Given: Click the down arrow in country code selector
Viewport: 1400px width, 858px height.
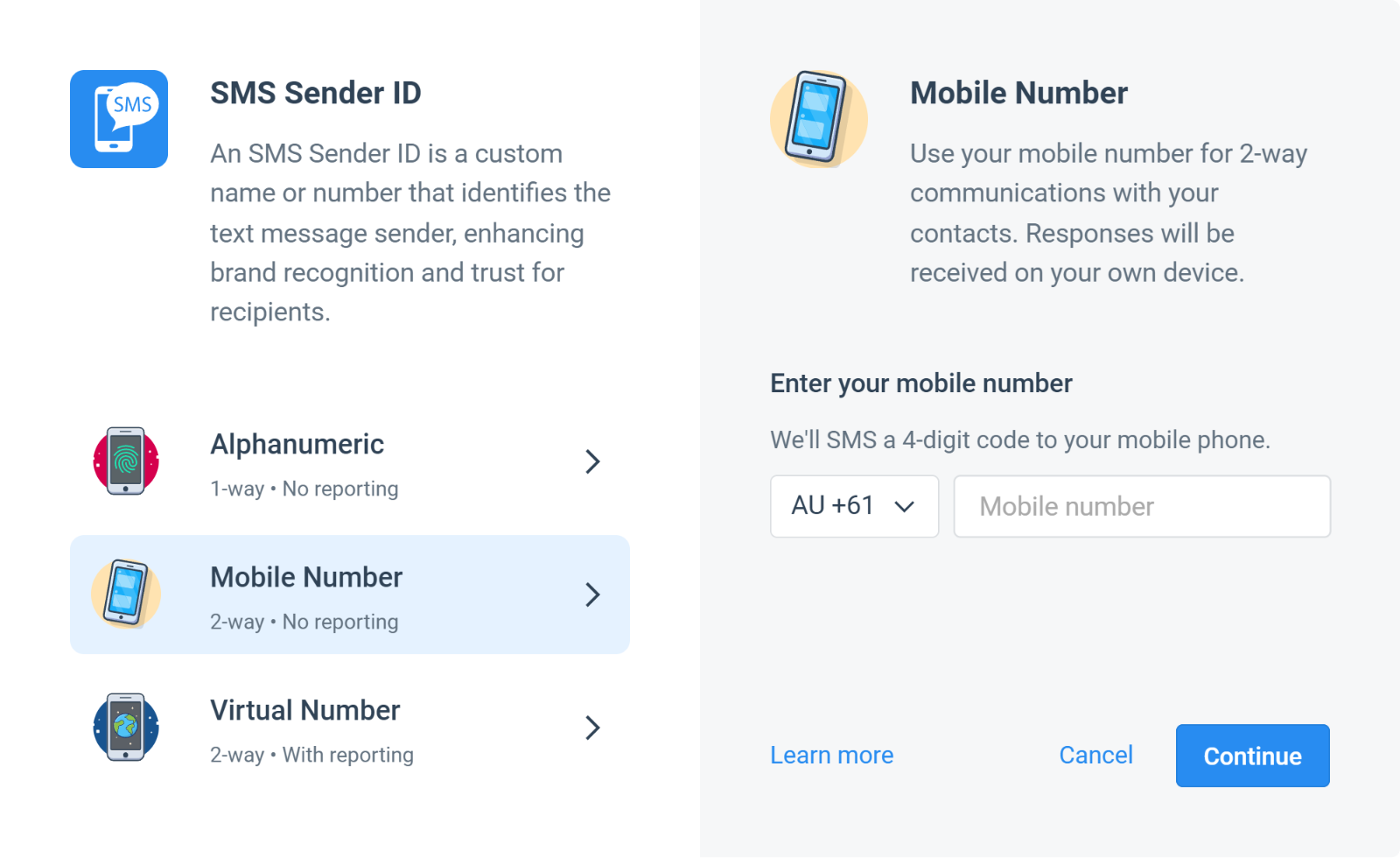Looking at the screenshot, I should (905, 506).
